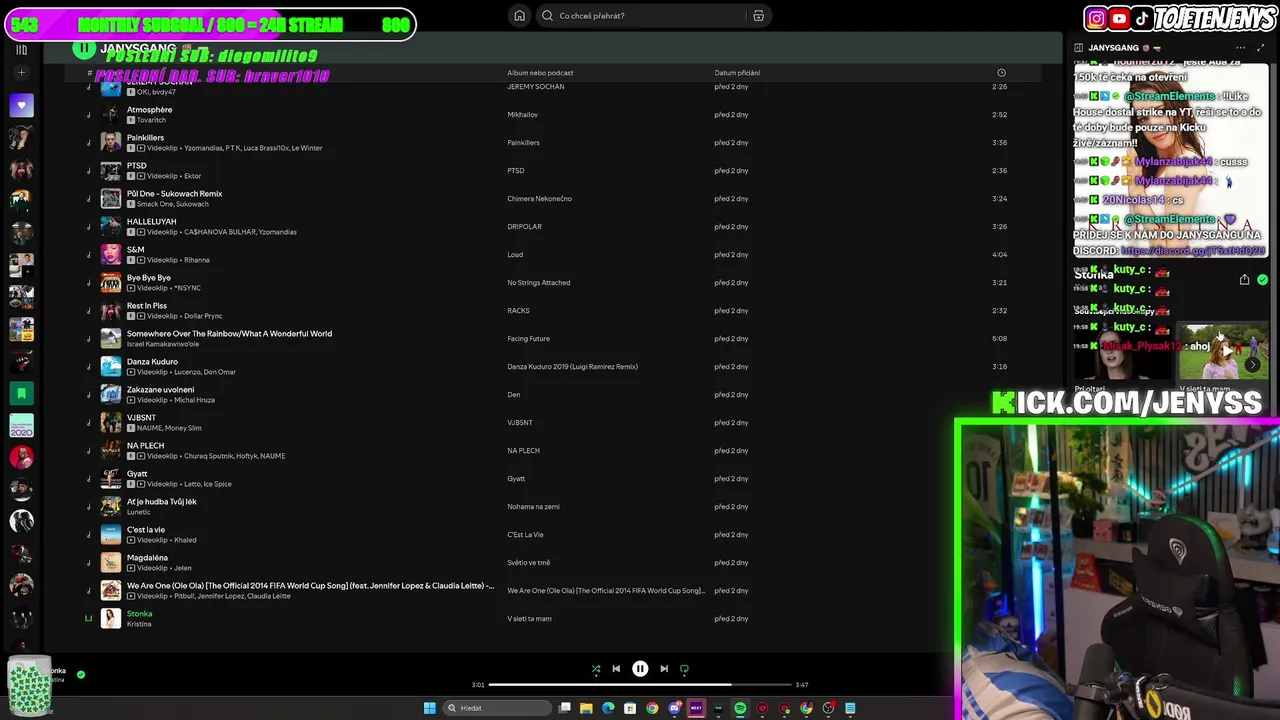Open the 2020 playlist thumbnail in sidebar
This screenshot has height=720, width=1280.
(x=21, y=425)
